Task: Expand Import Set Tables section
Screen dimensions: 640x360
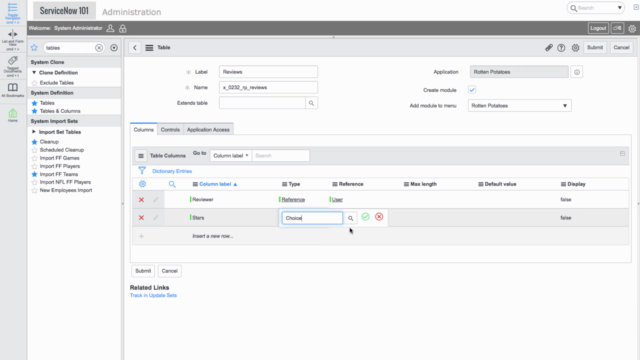Action: click(34, 132)
